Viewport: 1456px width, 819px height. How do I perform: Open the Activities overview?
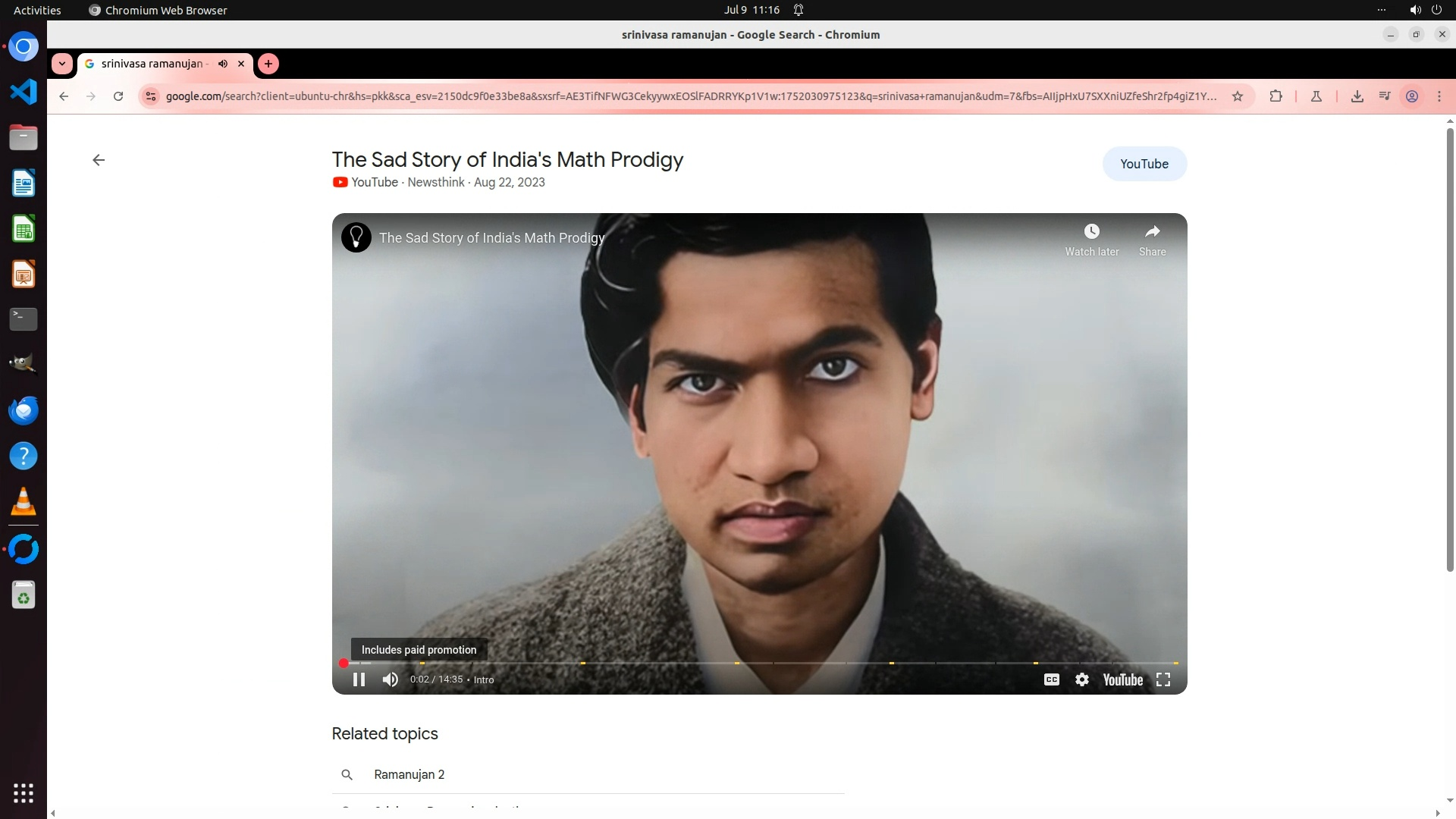pyautogui.click(x=37, y=10)
